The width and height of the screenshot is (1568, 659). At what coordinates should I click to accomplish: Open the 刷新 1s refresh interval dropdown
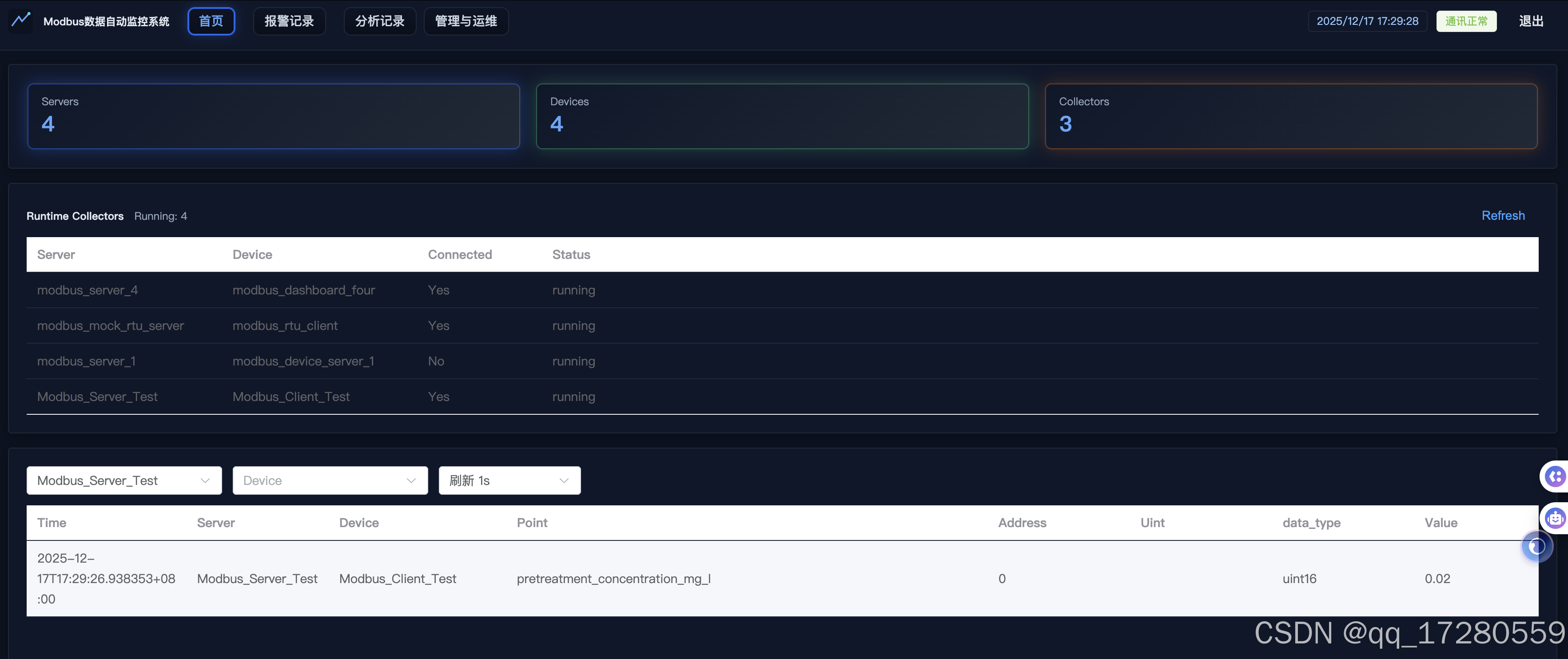[x=509, y=481]
